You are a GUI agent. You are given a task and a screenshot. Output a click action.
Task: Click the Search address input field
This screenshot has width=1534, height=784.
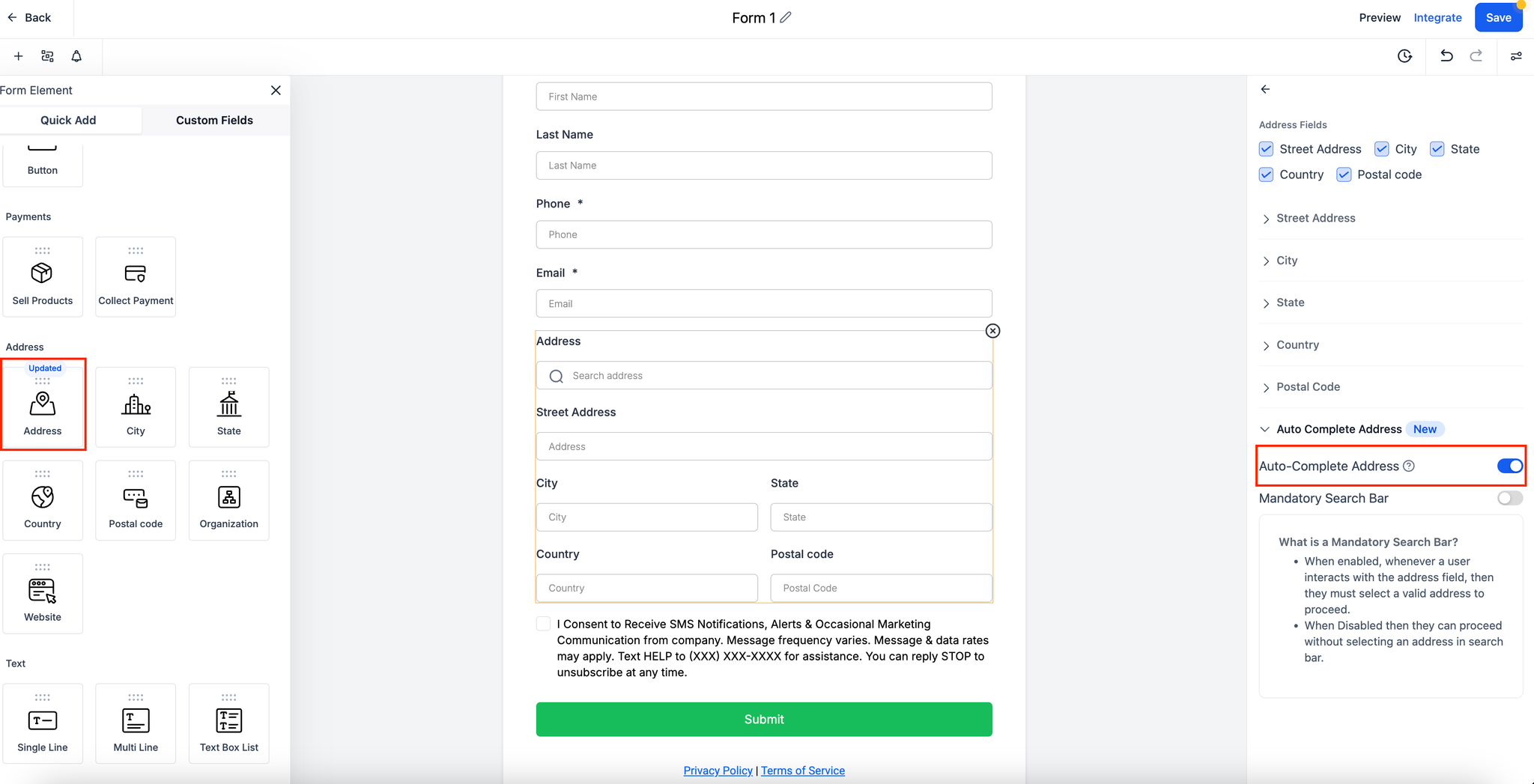tap(764, 375)
